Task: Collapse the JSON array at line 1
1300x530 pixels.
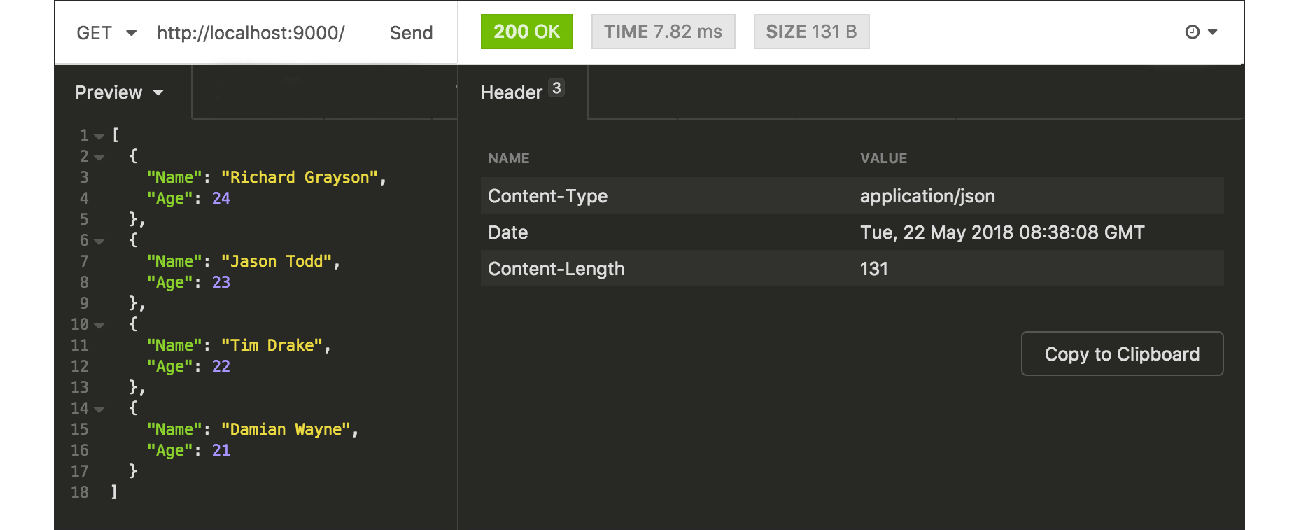Action: (x=99, y=136)
